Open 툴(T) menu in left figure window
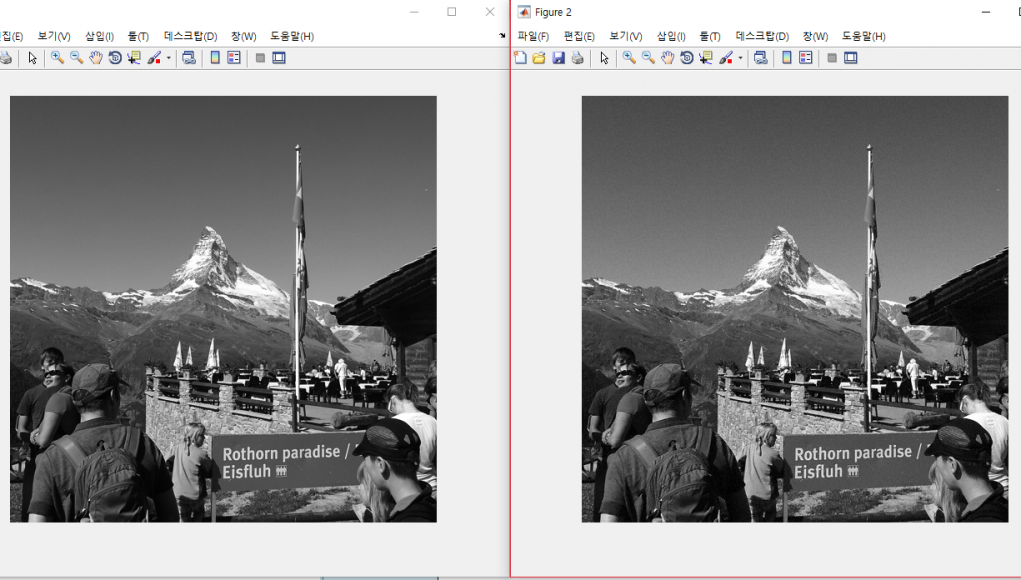Viewport: 1021px width, 580px height. [x=138, y=36]
